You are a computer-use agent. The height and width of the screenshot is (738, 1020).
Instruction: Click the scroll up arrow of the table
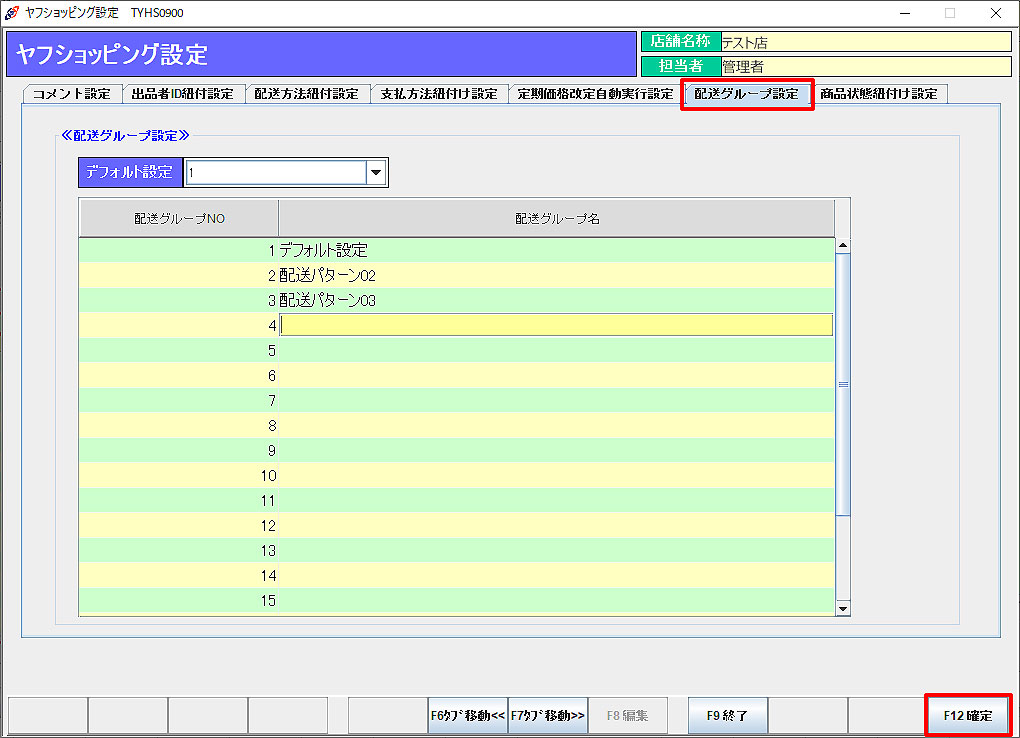click(x=842, y=245)
